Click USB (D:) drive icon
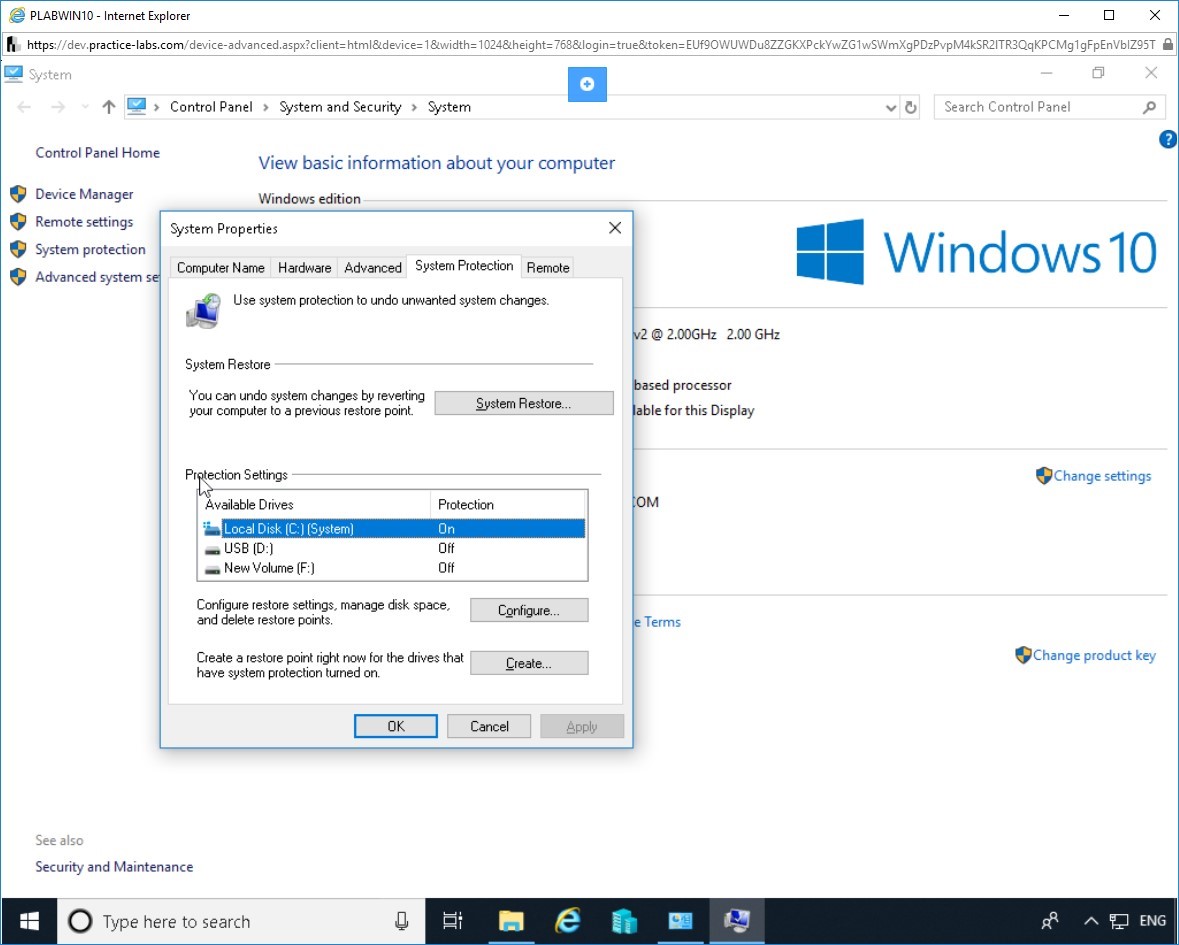This screenshot has height=945, width=1179. [212, 549]
